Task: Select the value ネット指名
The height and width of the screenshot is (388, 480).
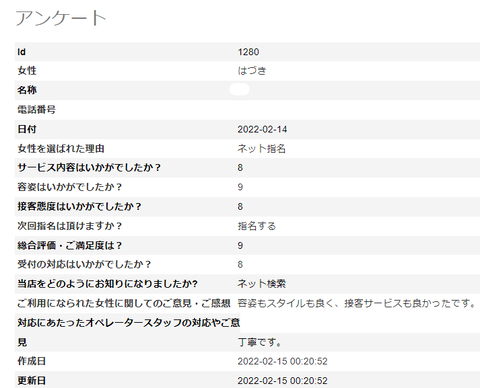Action: (x=262, y=148)
